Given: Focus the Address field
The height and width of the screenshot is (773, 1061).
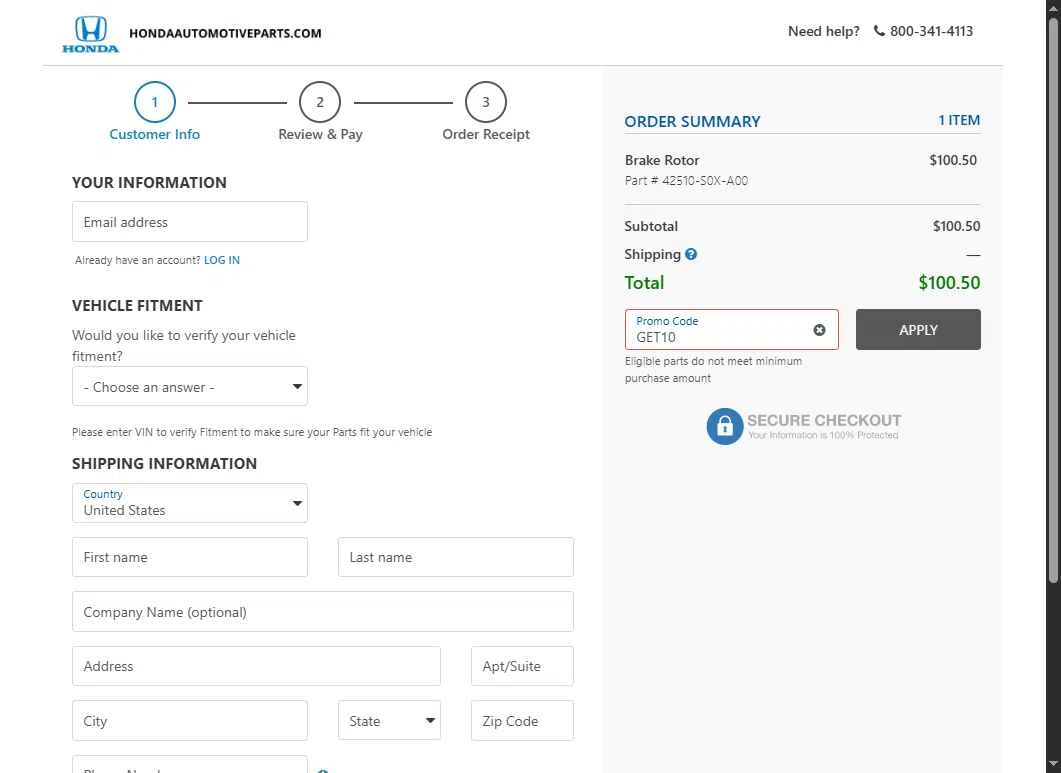Looking at the screenshot, I should pos(256,666).
